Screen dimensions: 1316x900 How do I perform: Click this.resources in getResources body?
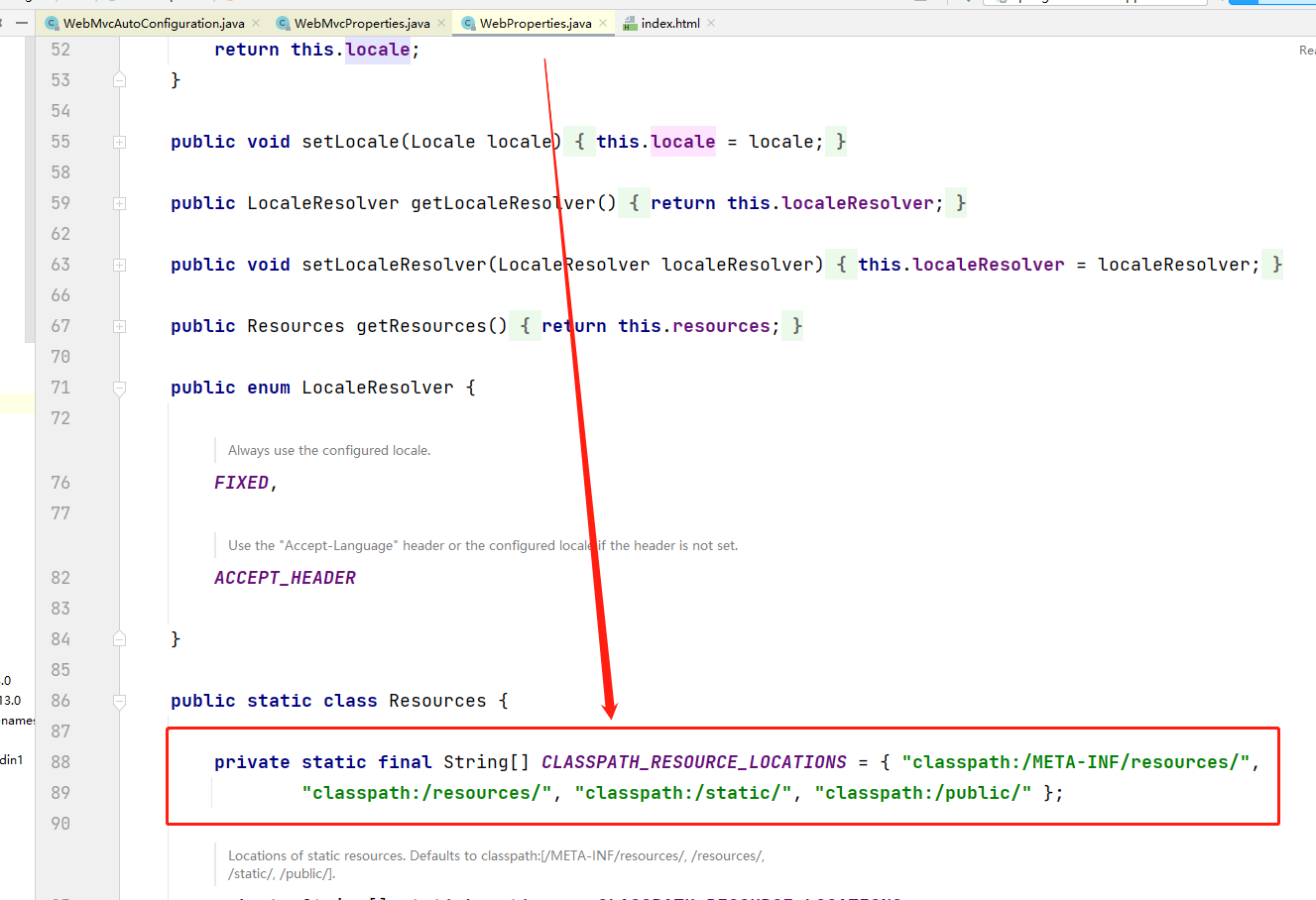[694, 326]
